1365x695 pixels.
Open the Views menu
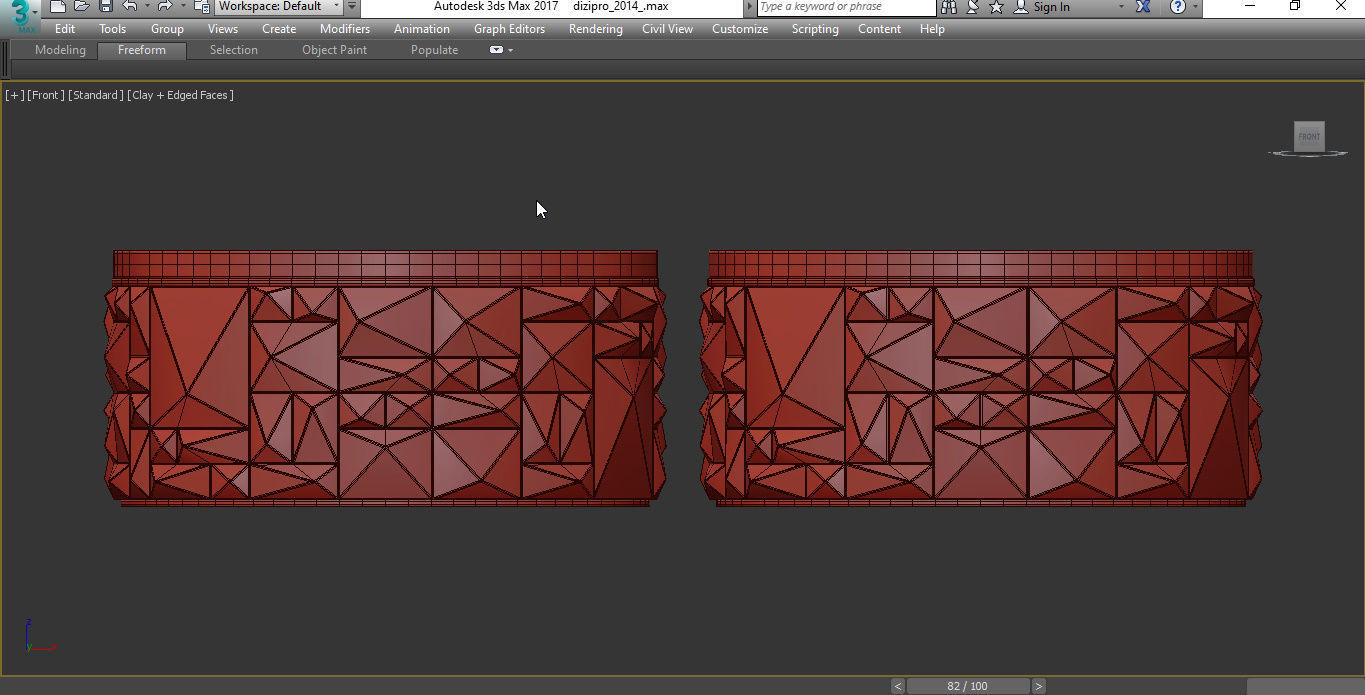[x=223, y=29]
